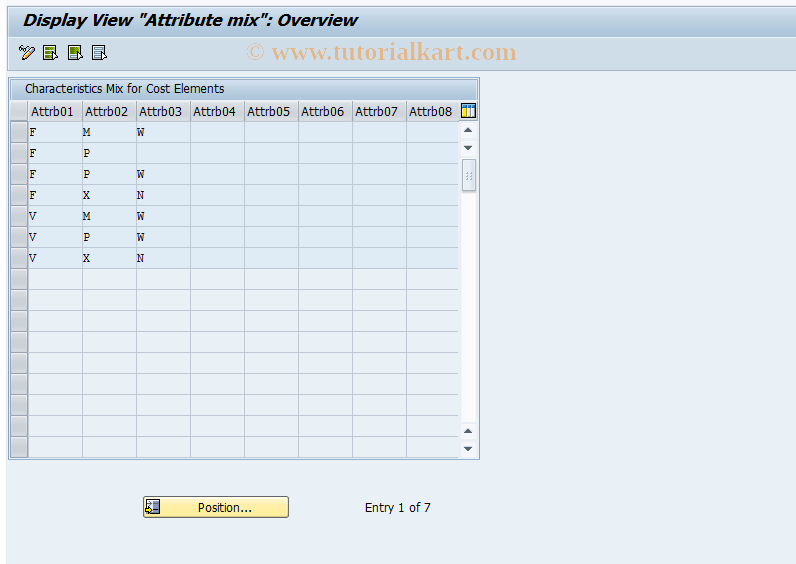Select the Attrb08 column header
The image size is (796, 564).
(x=433, y=111)
